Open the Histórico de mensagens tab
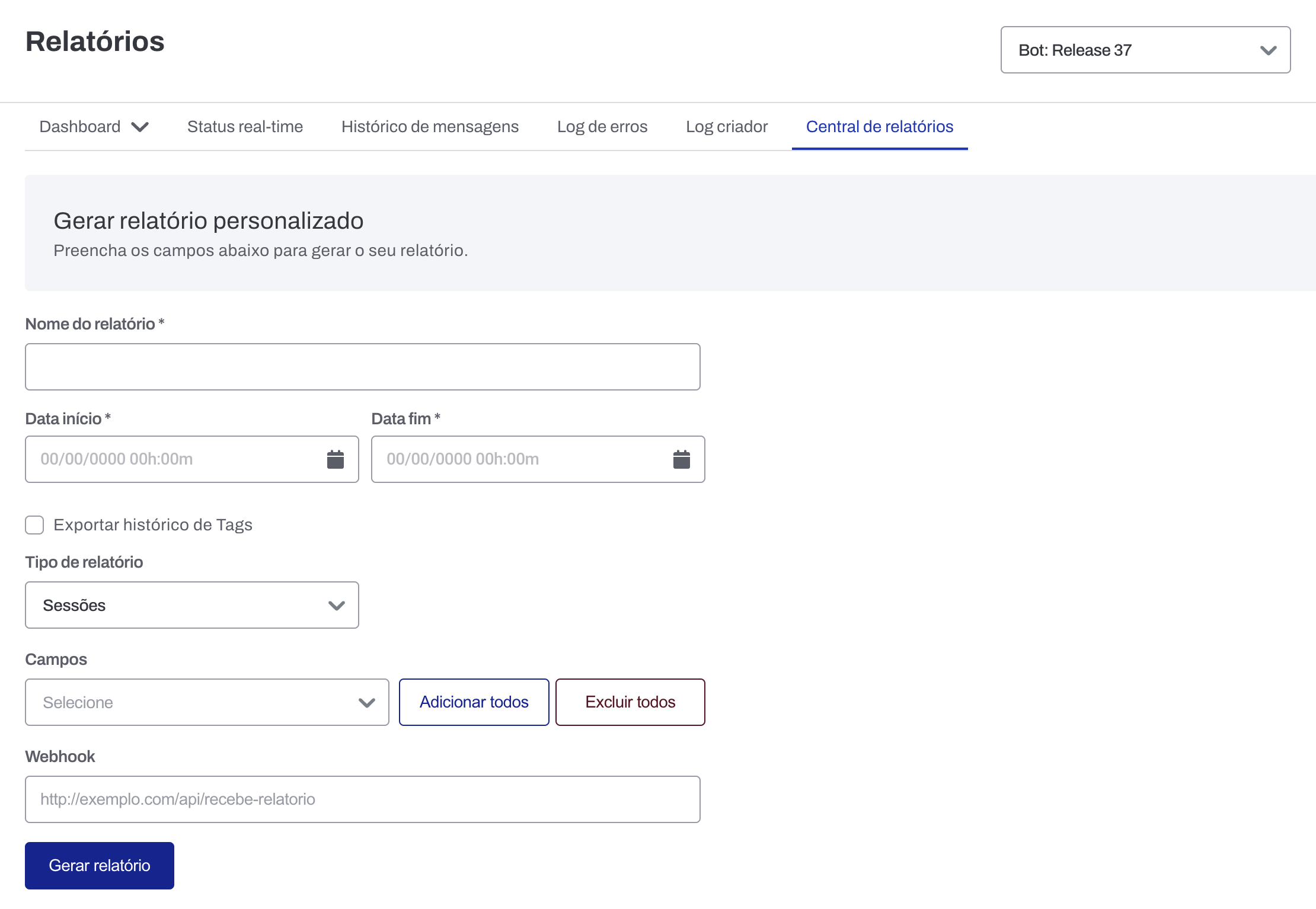Viewport: 1316px width, 909px height. [x=430, y=127]
